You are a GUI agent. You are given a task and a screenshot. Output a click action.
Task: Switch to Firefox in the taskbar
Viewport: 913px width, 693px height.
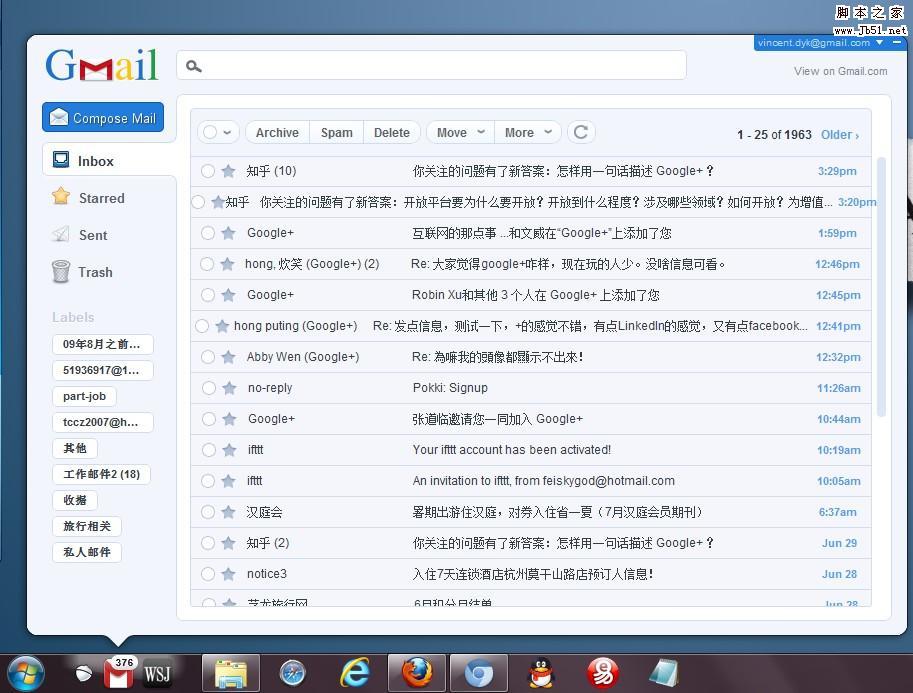click(x=417, y=673)
